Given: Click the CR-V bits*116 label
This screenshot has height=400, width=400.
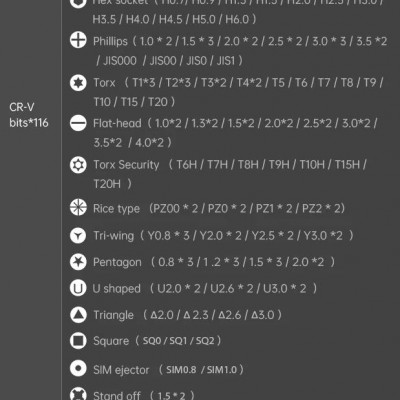Looking at the screenshot, I should tap(29, 115).
